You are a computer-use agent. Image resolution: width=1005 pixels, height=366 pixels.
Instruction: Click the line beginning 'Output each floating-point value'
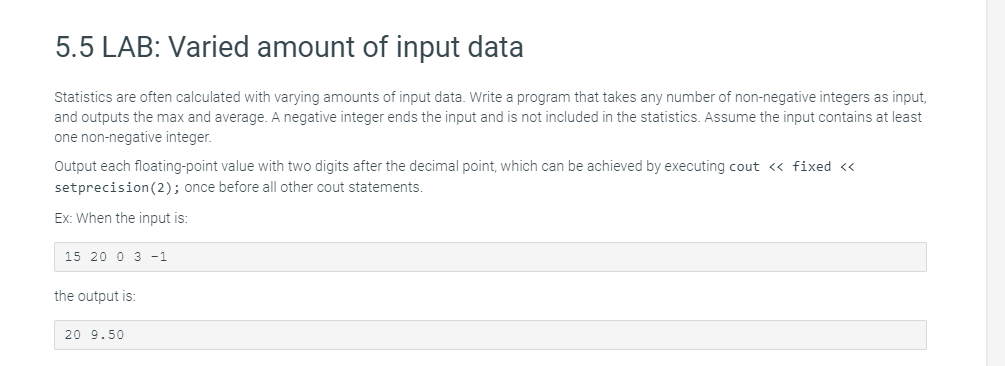454,167
